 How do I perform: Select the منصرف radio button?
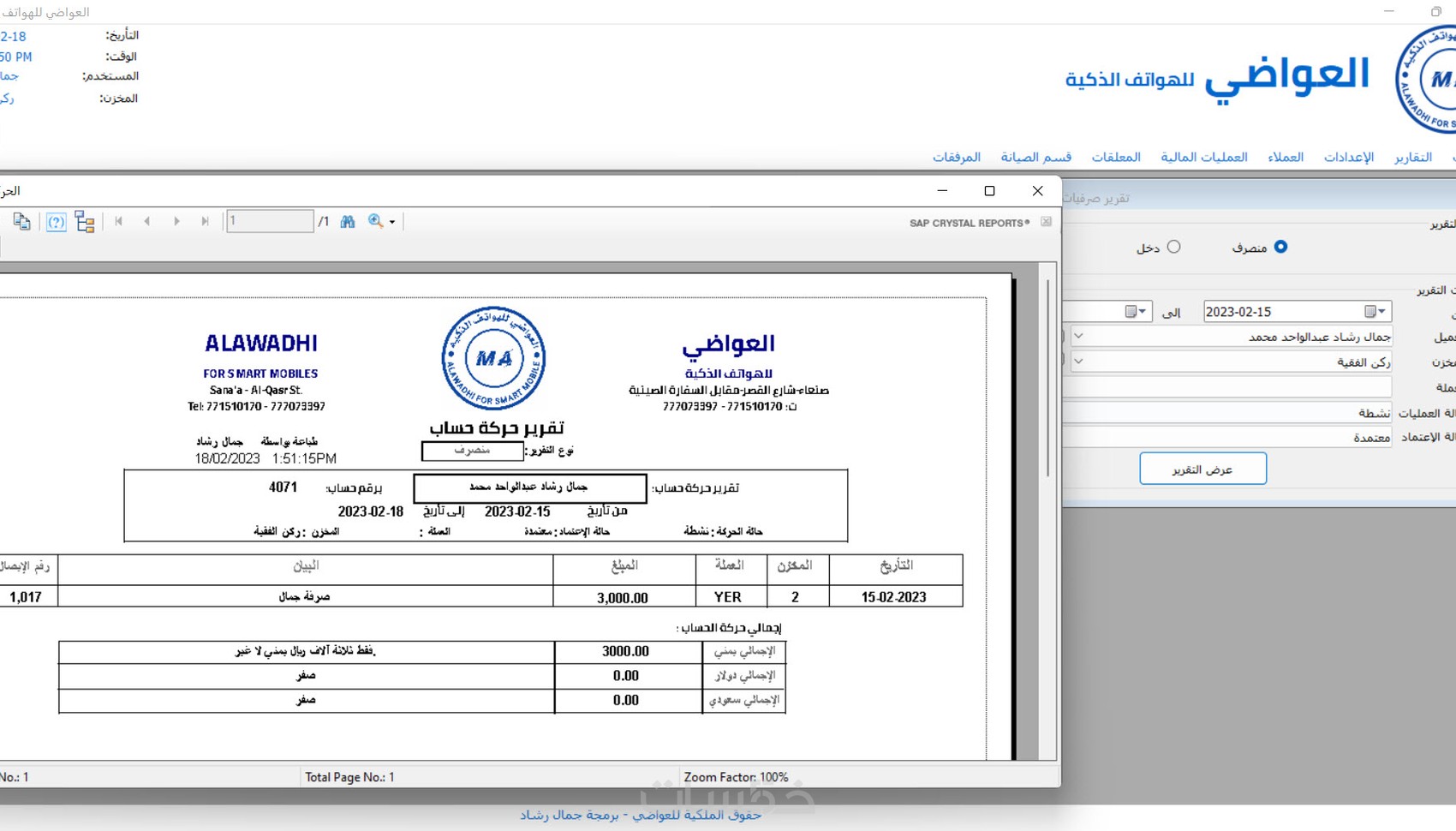[1280, 247]
